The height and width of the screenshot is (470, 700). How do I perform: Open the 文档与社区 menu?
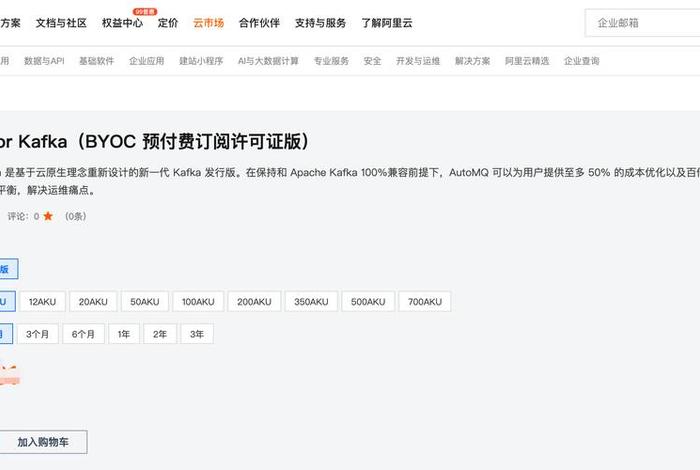click(61, 23)
